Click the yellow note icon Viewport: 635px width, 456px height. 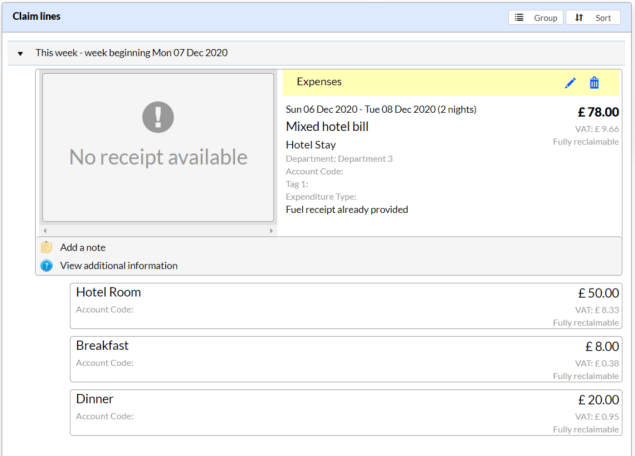47,247
